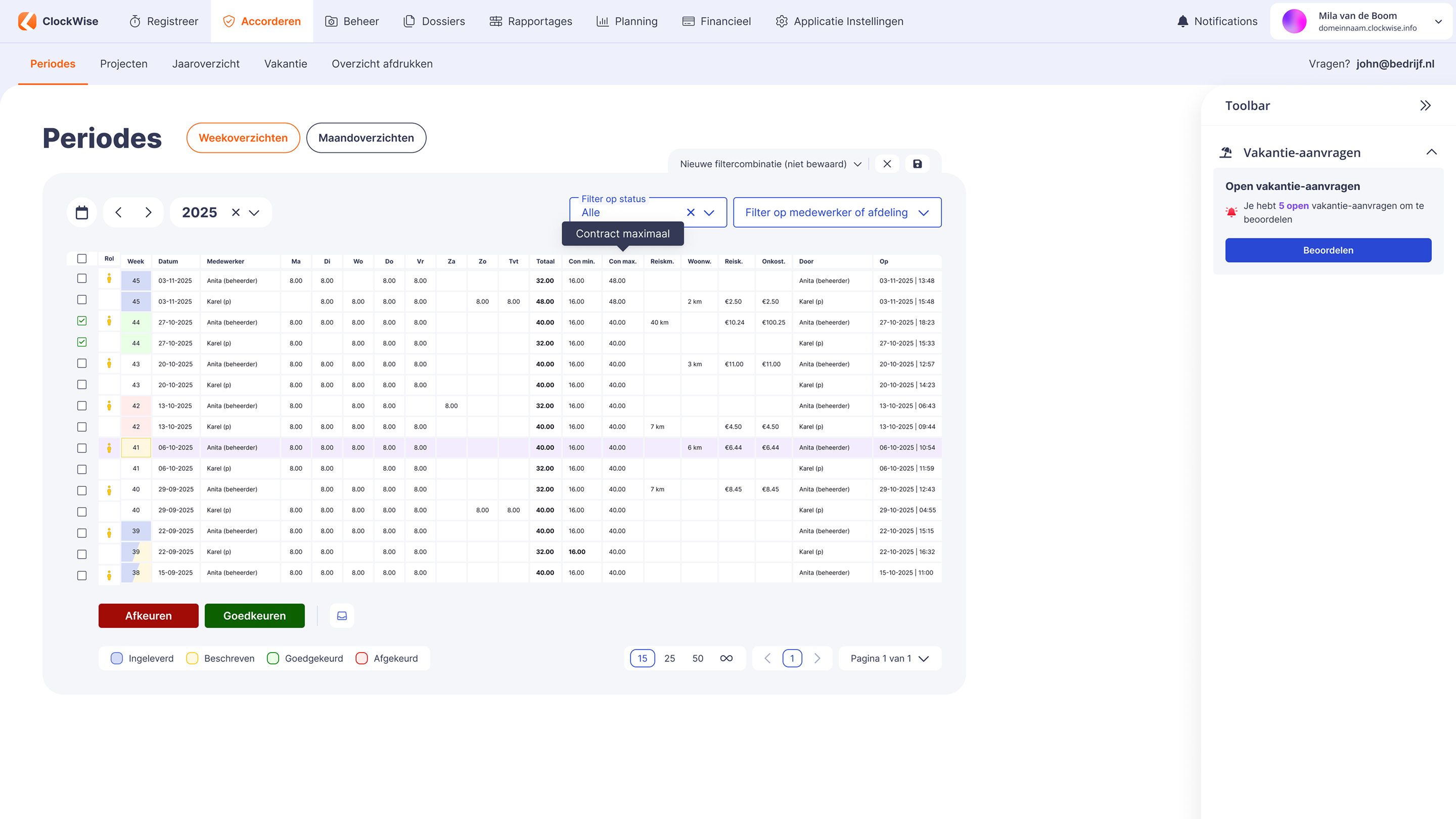Uncheck week 44 Anita (beheerder) row checkbox
Screen dimensions: 1456x819
82,321
